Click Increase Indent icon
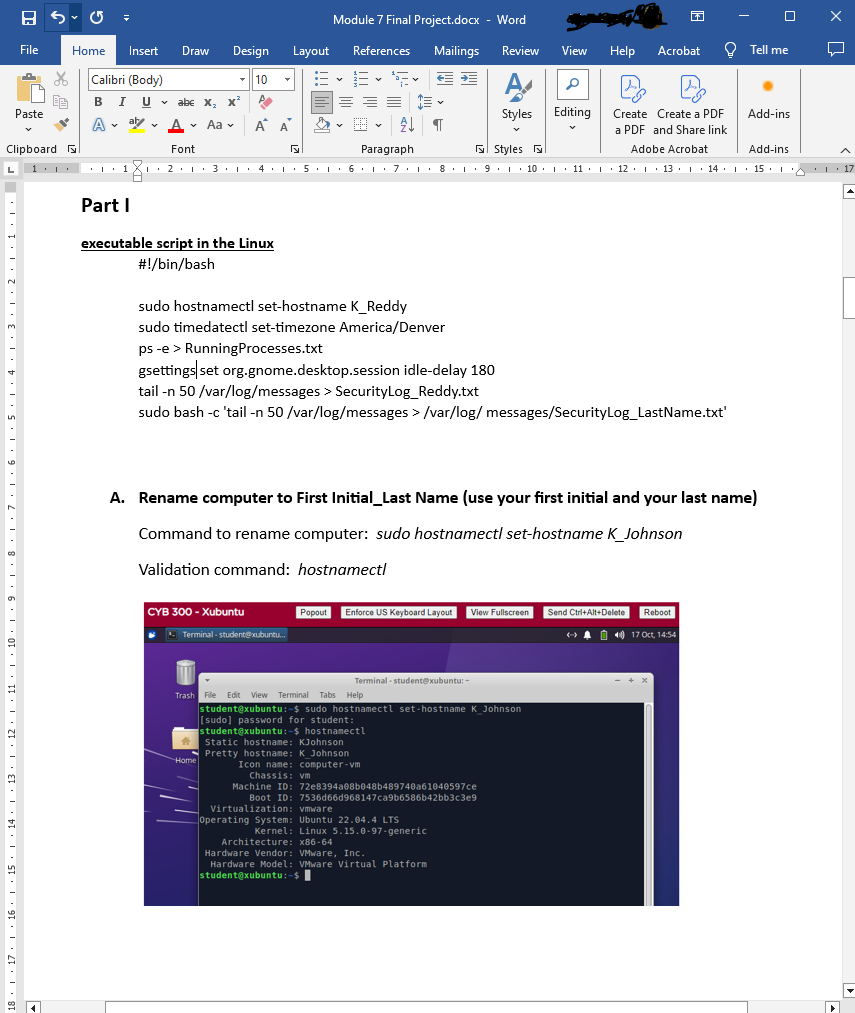Screen dimensions: 855x1013 click(x=469, y=79)
